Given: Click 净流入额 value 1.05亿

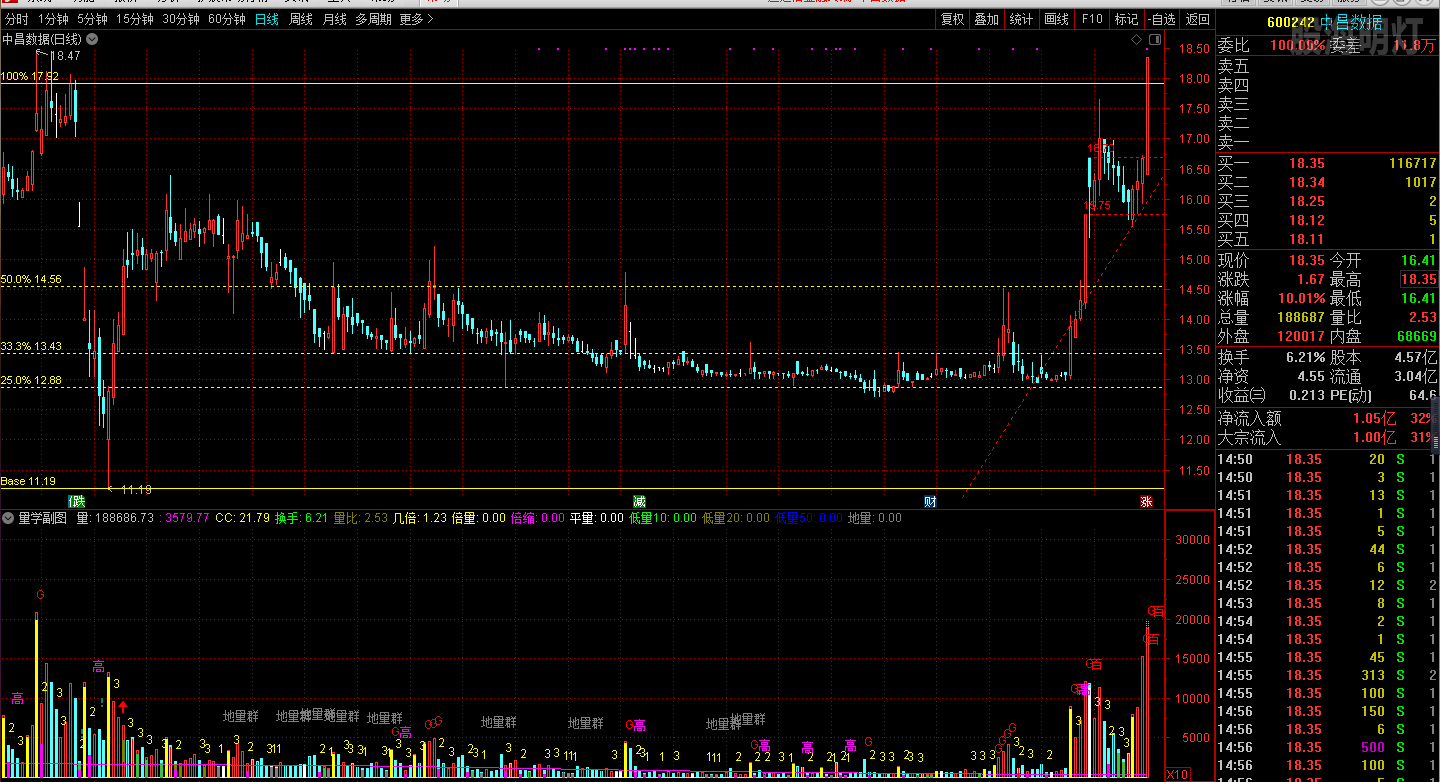Looking at the screenshot, I should (1374, 418).
